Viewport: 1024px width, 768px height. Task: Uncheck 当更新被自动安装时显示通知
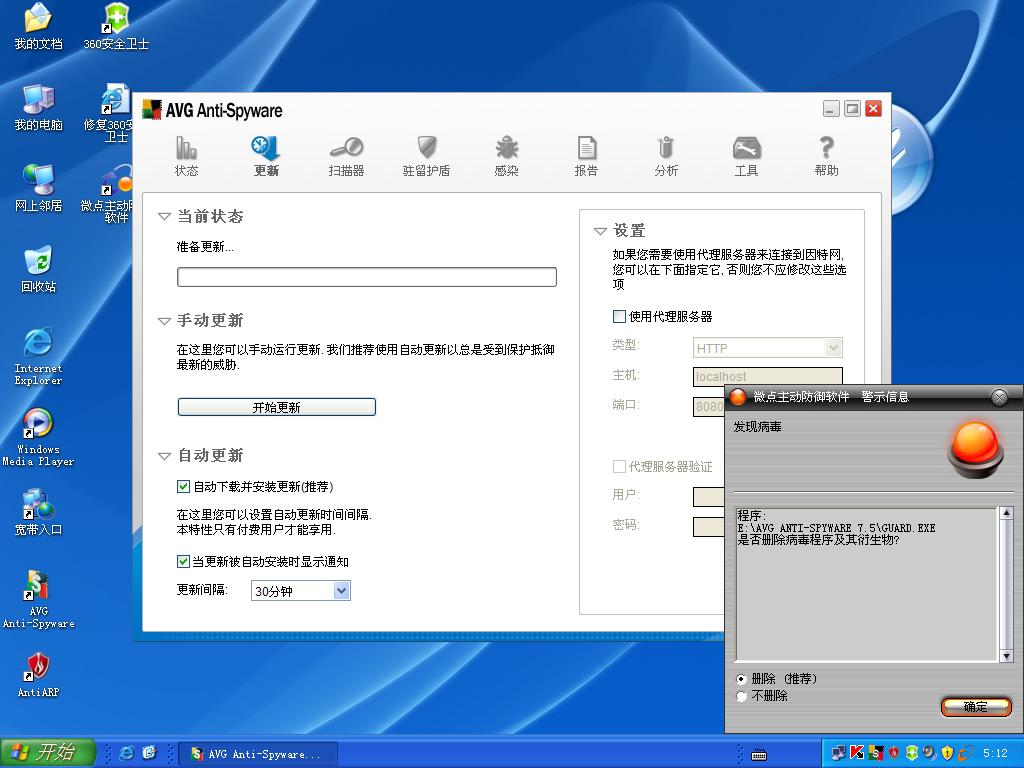pyautogui.click(x=183, y=562)
